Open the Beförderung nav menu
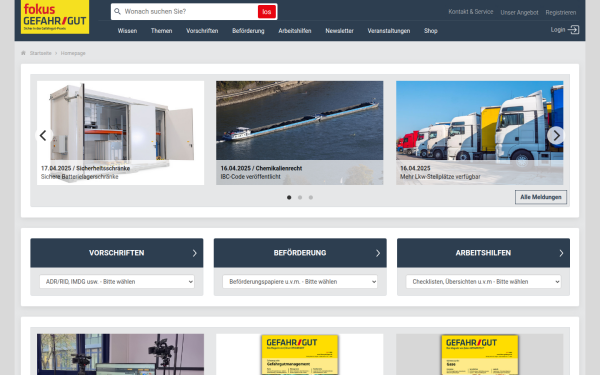The height and width of the screenshot is (375, 600). point(248,31)
